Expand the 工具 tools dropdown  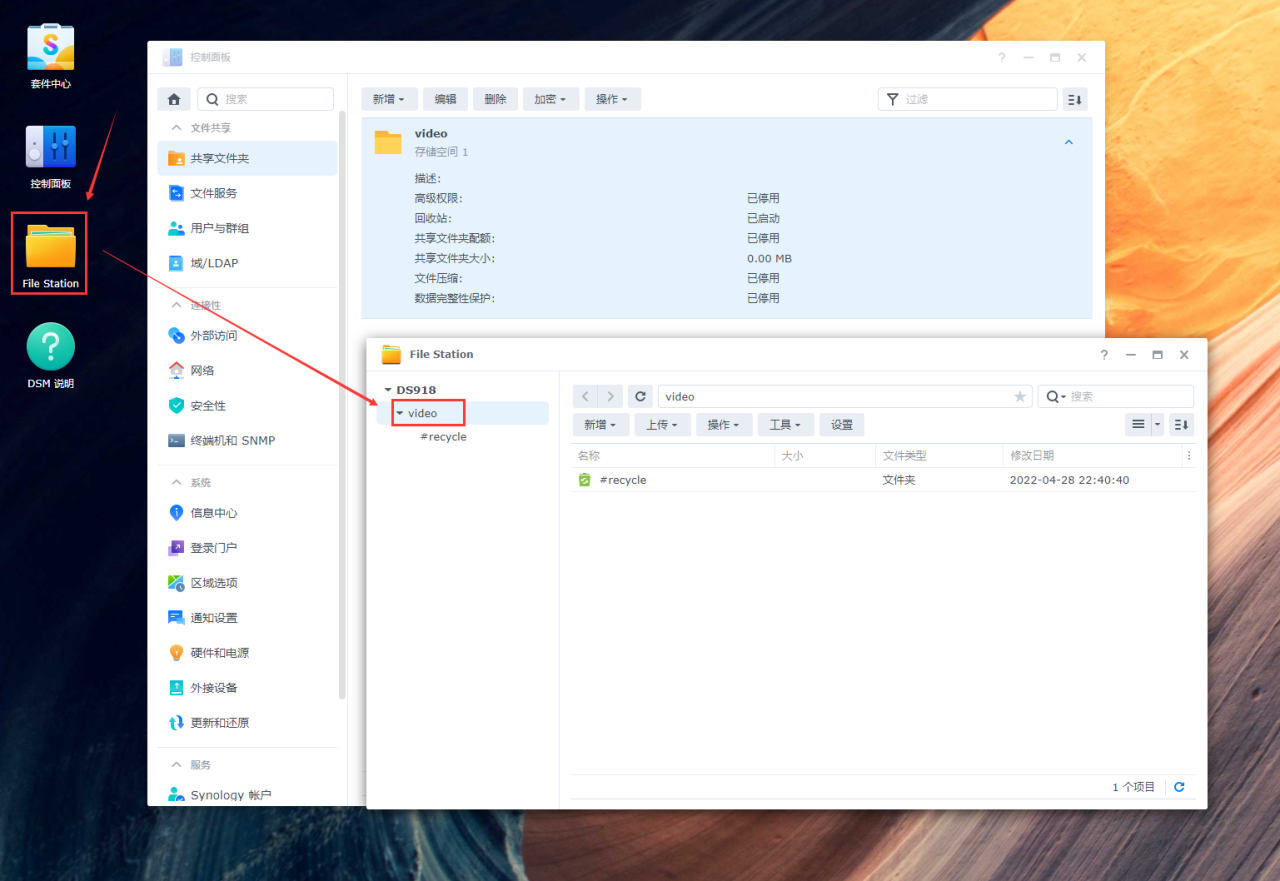click(785, 425)
